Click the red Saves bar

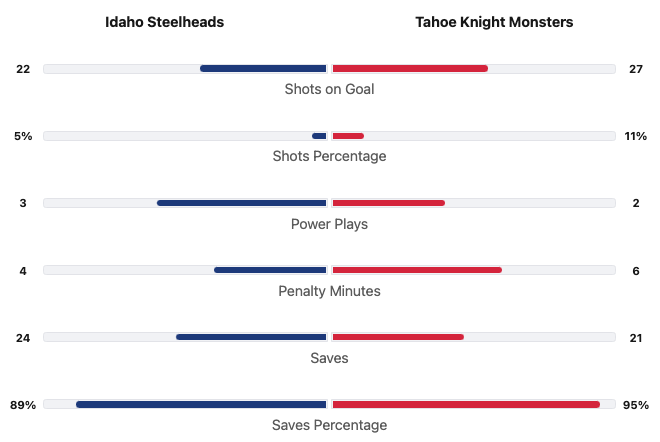[398, 337]
